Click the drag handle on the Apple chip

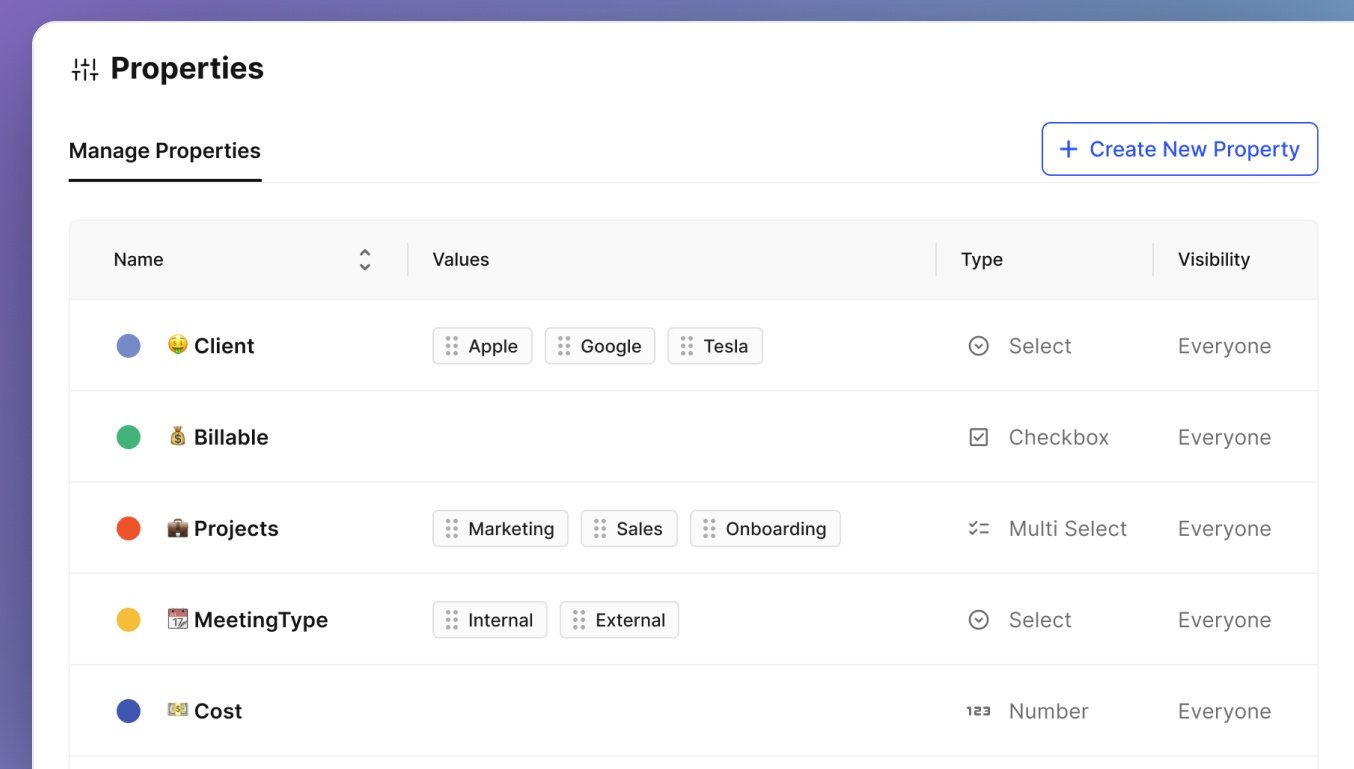coord(450,345)
